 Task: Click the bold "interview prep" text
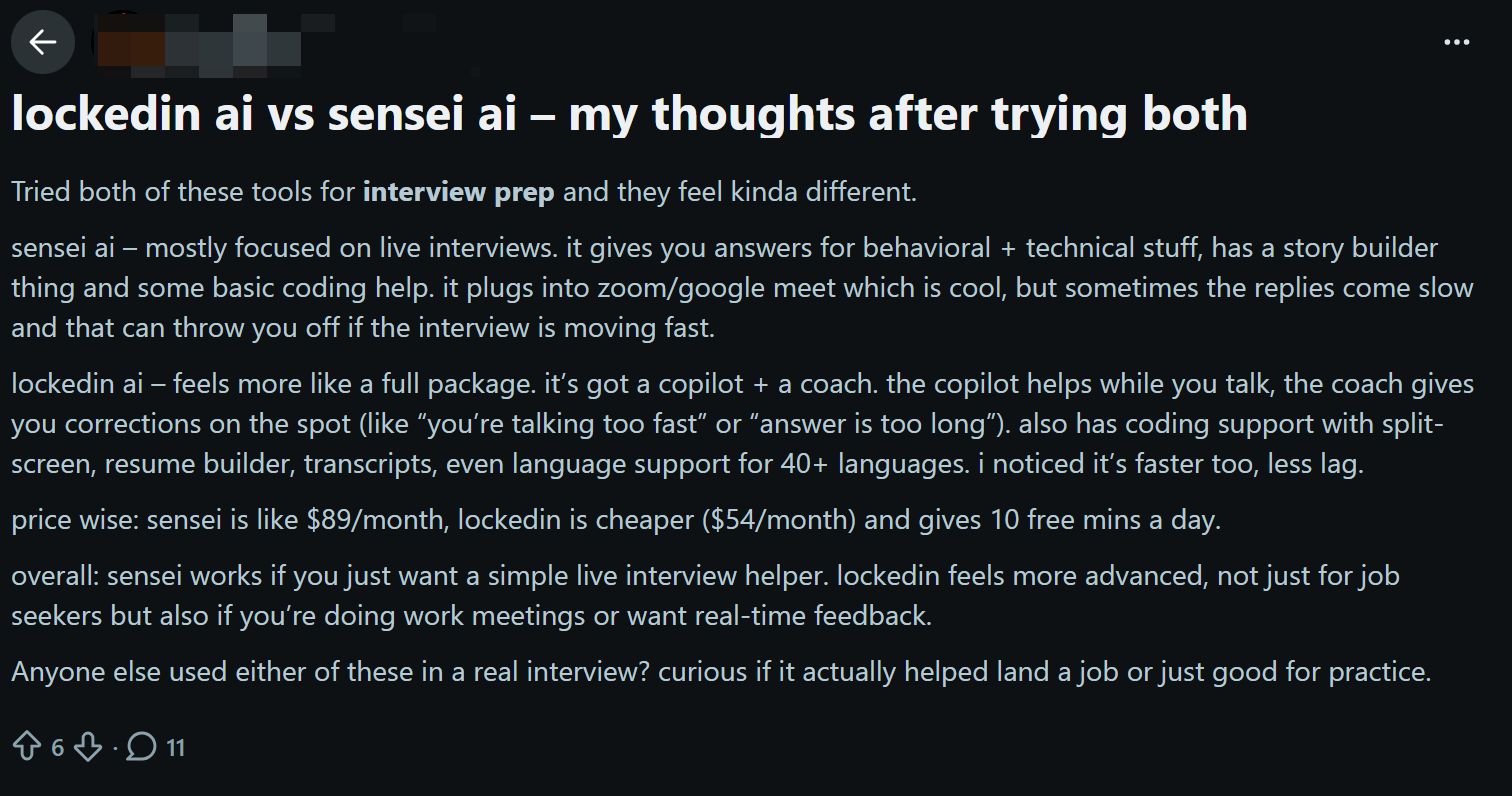pyautogui.click(x=458, y=191)
